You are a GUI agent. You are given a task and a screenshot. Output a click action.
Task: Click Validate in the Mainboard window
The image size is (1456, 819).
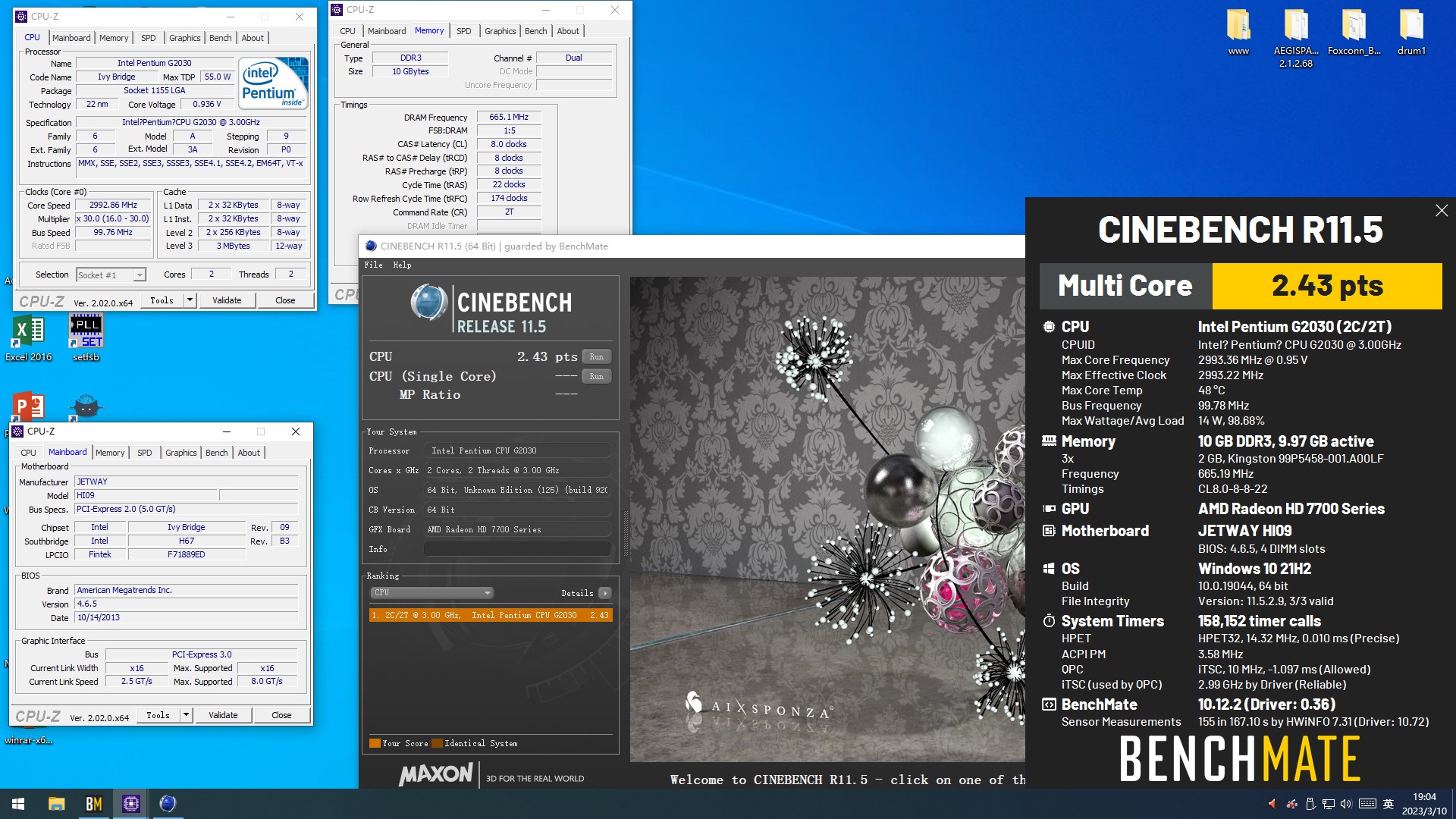click(223, 715)
